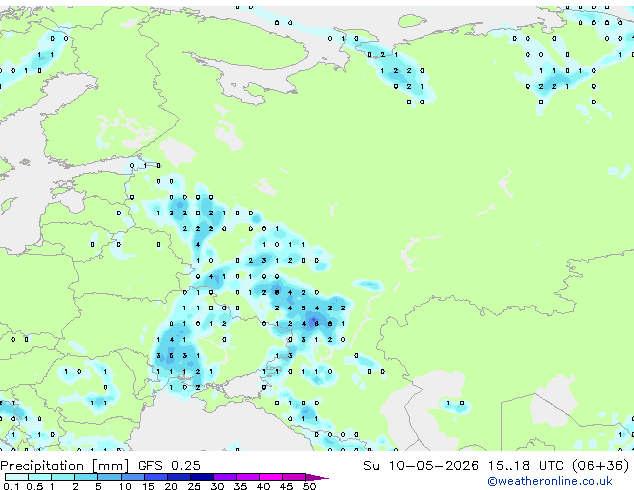Click the 40–45 mm magenta legend segment
Screen dimensions: 634x490
click(271, 477)
